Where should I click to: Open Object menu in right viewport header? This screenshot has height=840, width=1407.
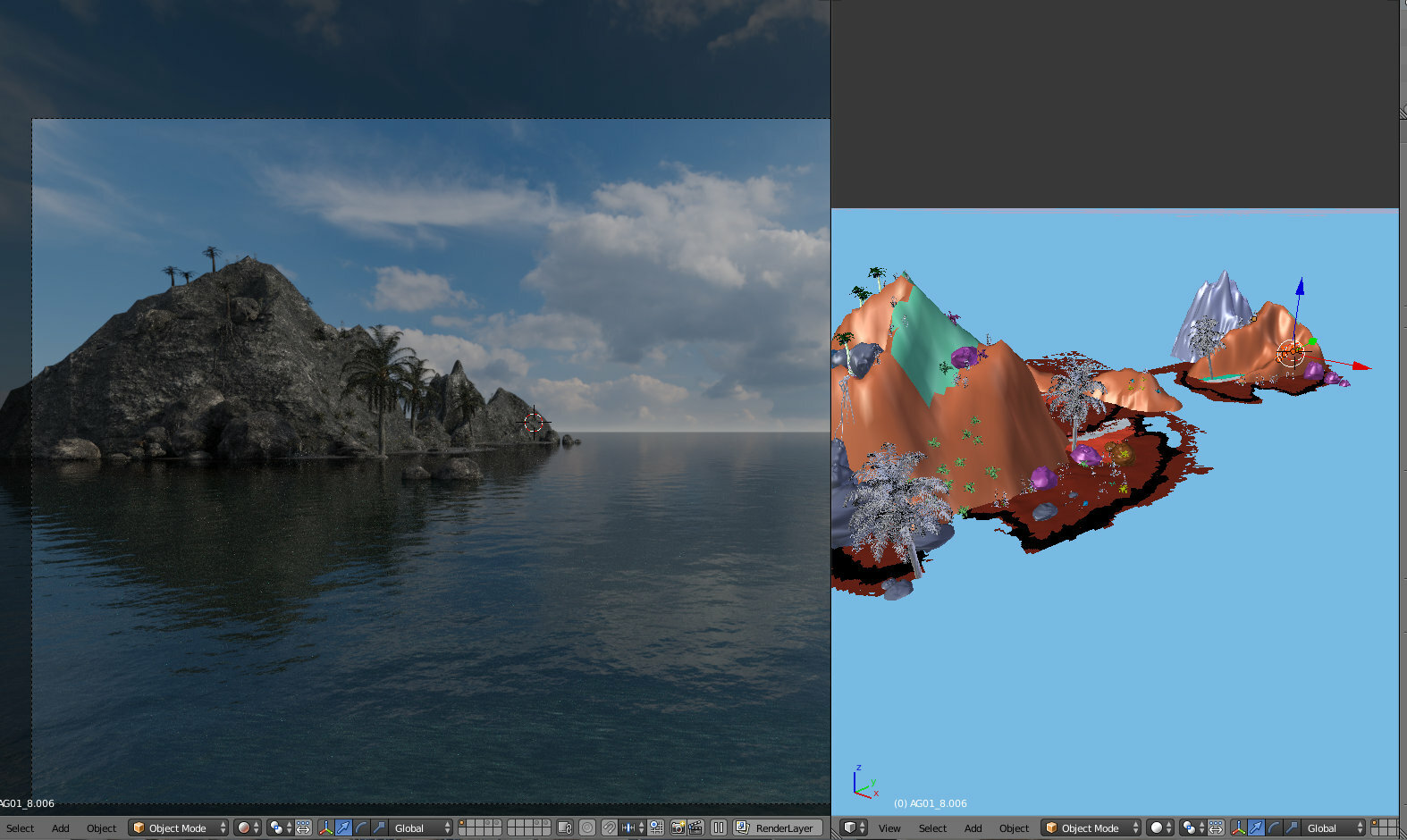tap(1015, 828)
